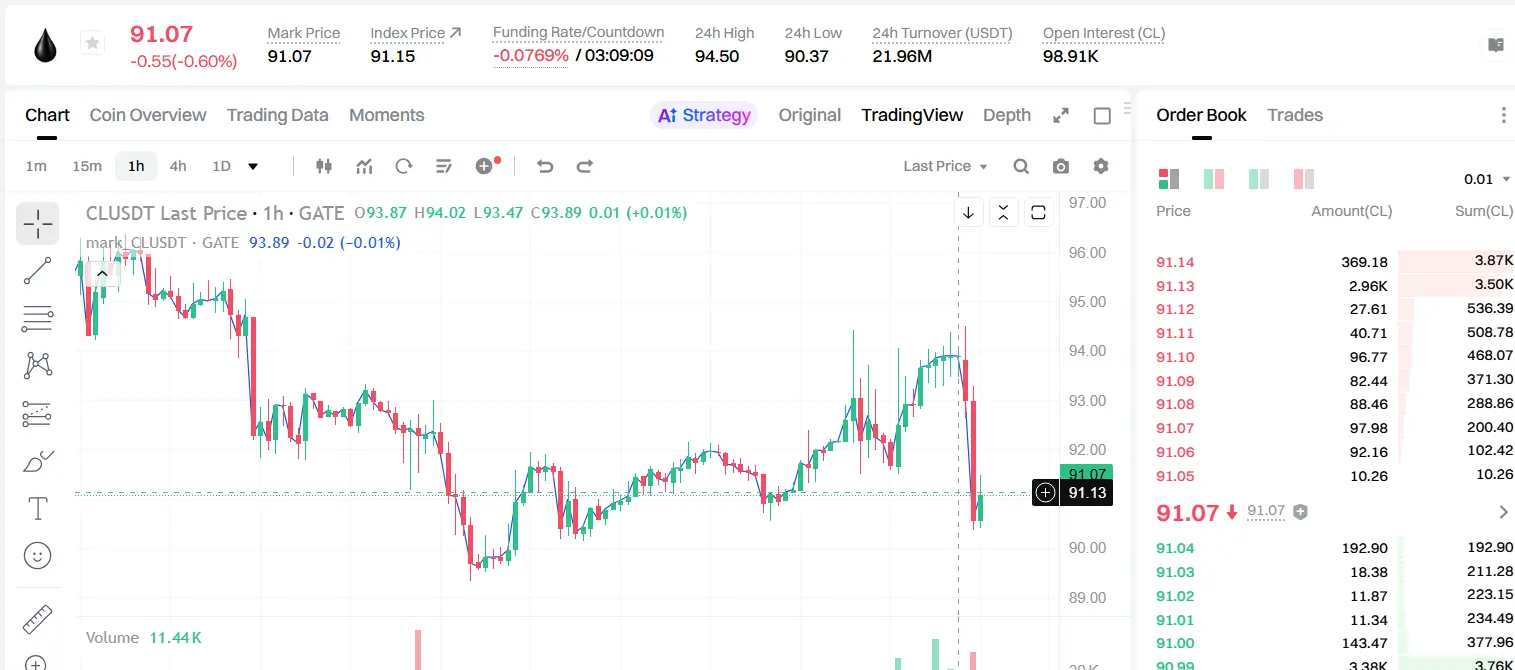Click the down arrow chart button
The width and height of the screenshot is (1515, 670).
(968, 212)
